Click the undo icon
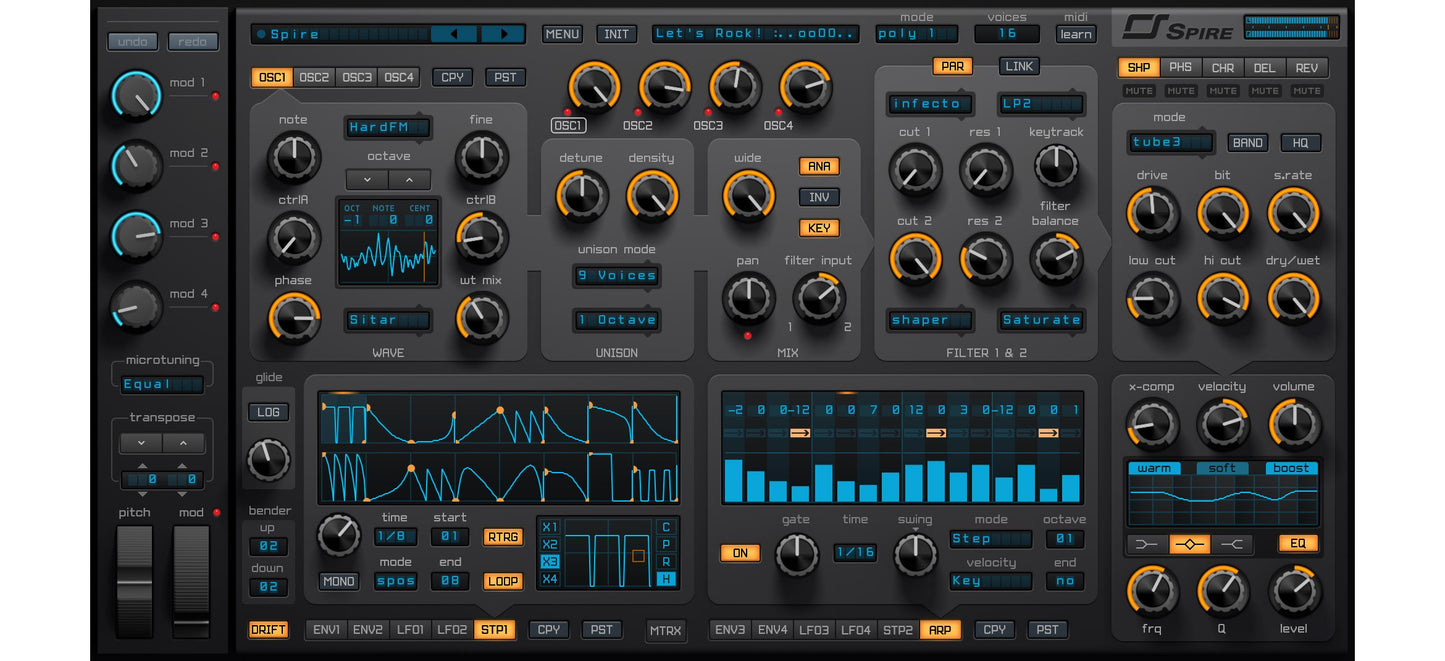Viewport: 1445px width, 661px height. coord(131,41)
